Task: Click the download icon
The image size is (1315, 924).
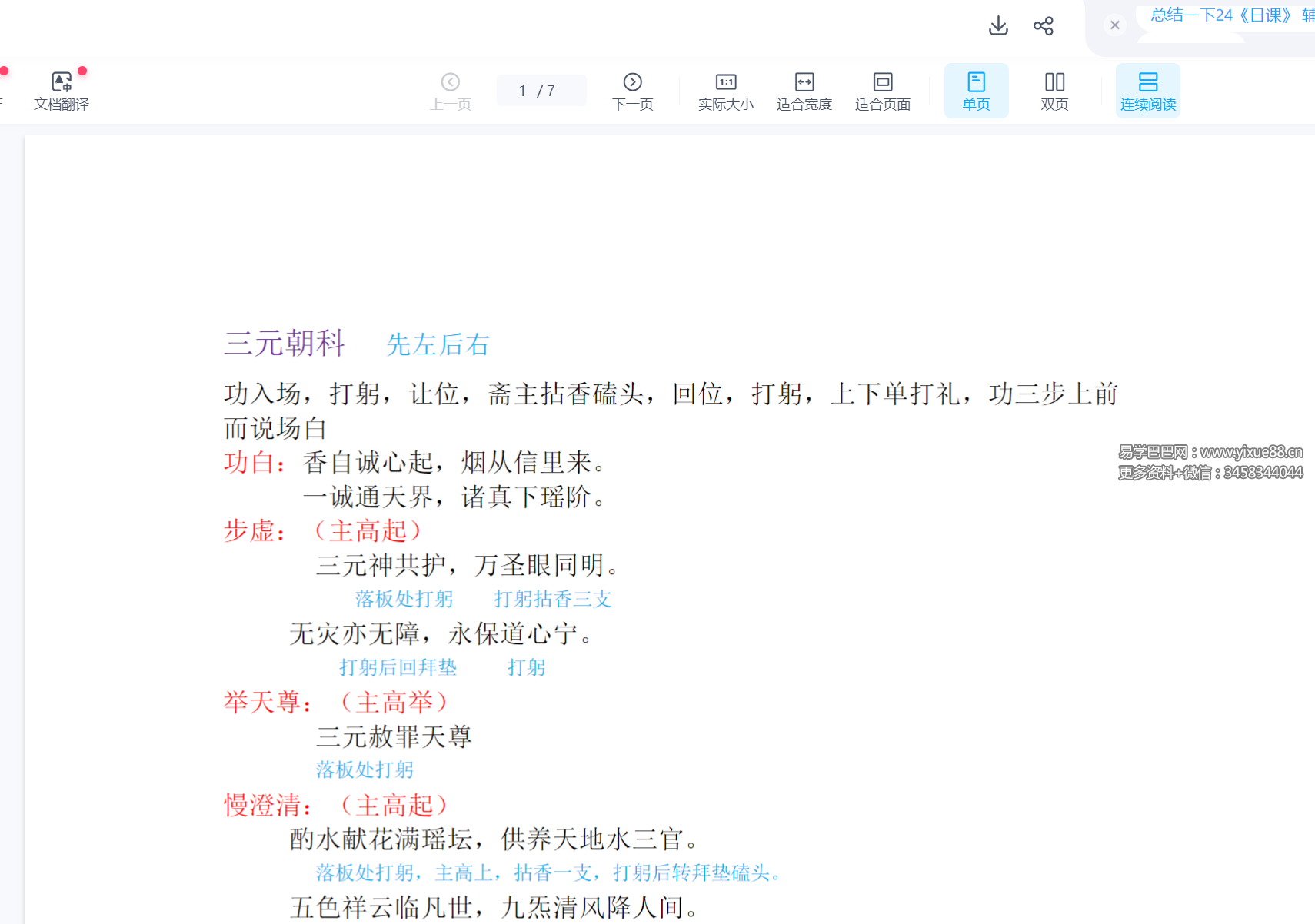Action: [x=998, y=25]
